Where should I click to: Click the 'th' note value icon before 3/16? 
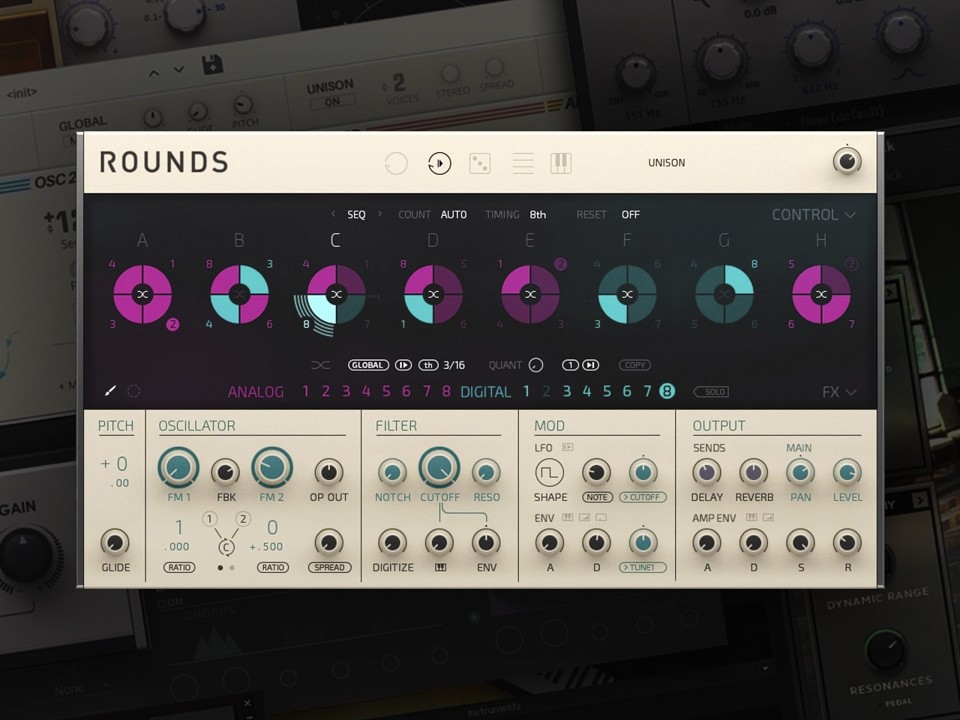[428, 365]
